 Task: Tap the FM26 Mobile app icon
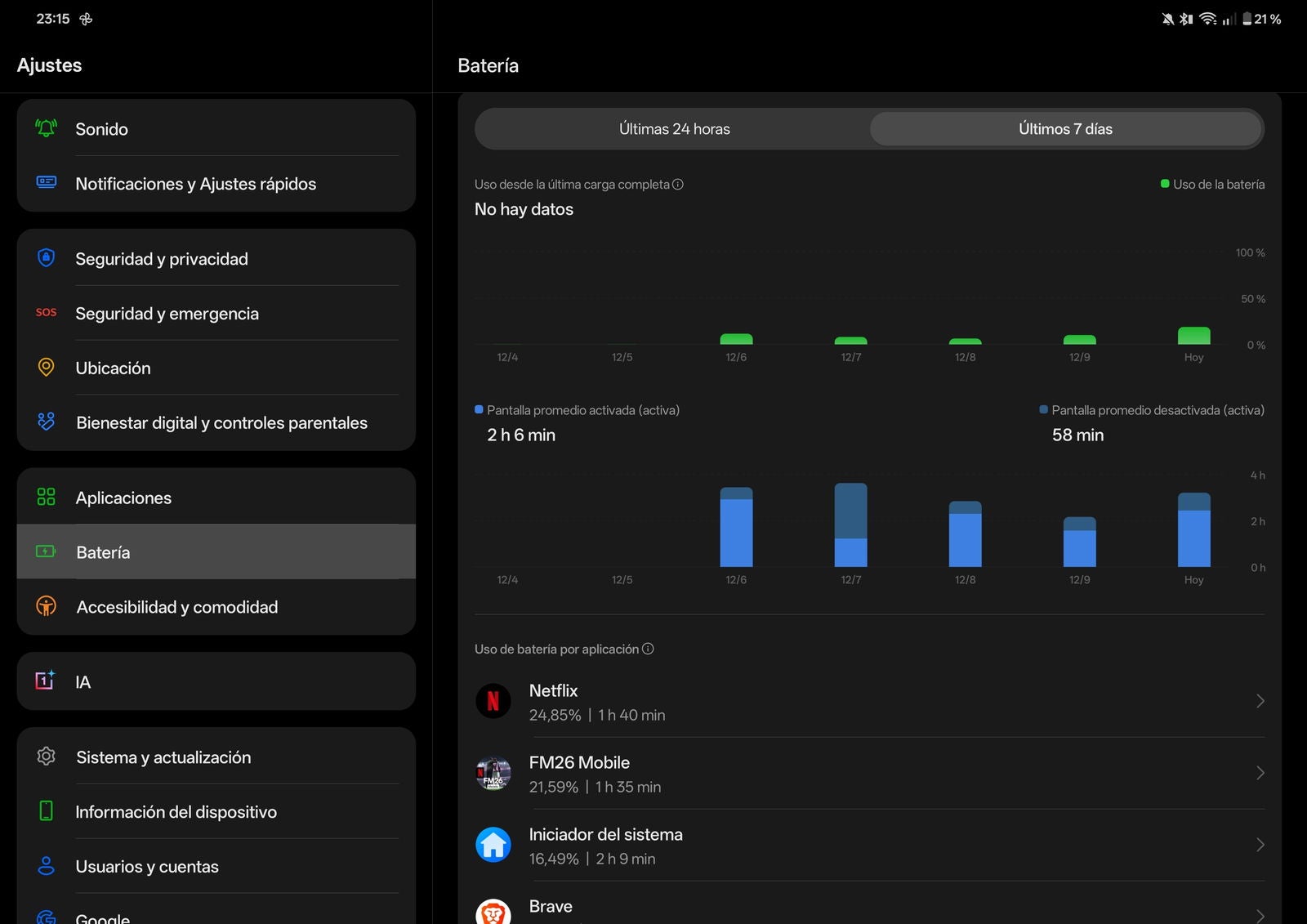tap(493, 773)
